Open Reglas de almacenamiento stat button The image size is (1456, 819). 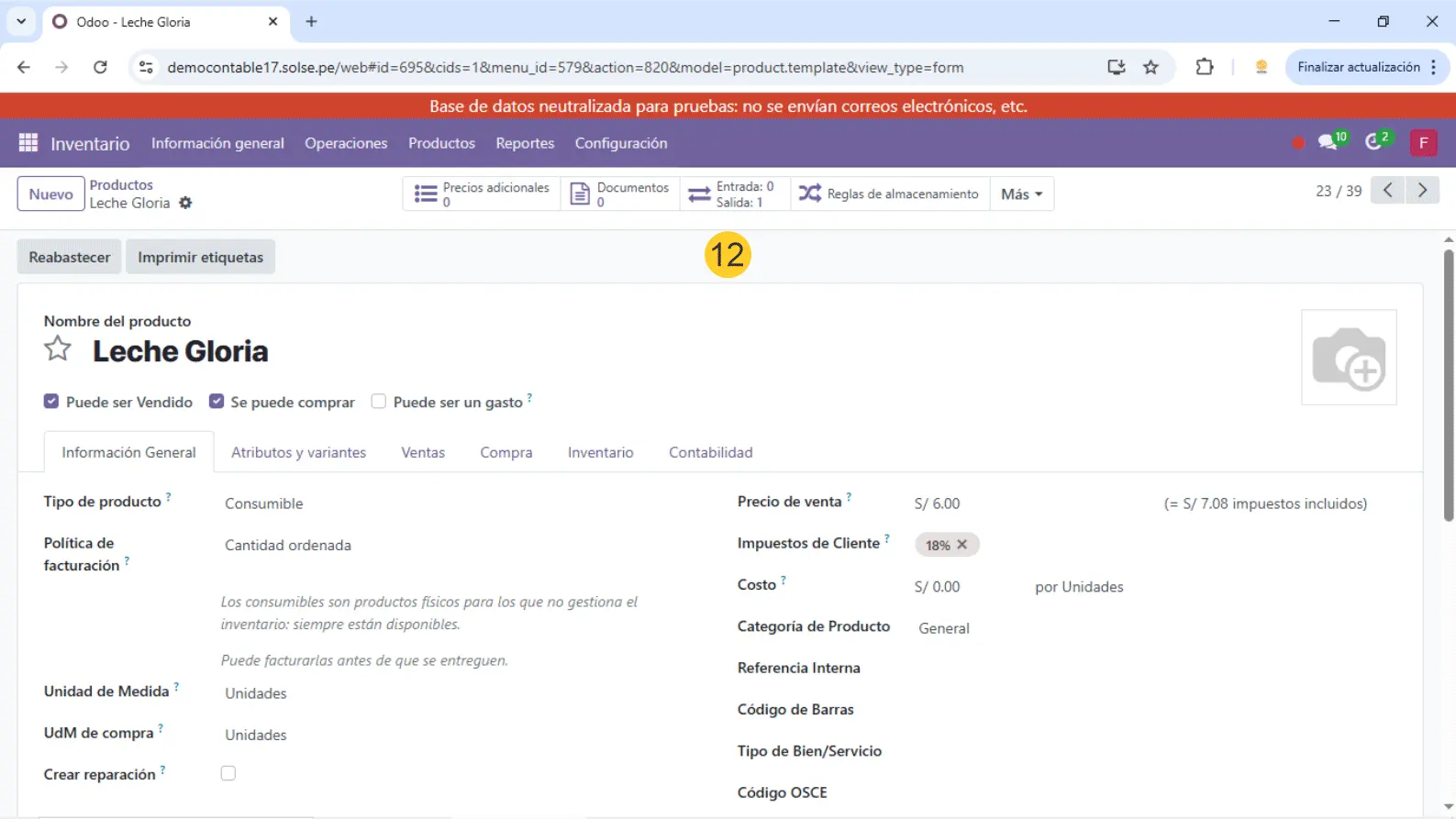pos(889,194)
